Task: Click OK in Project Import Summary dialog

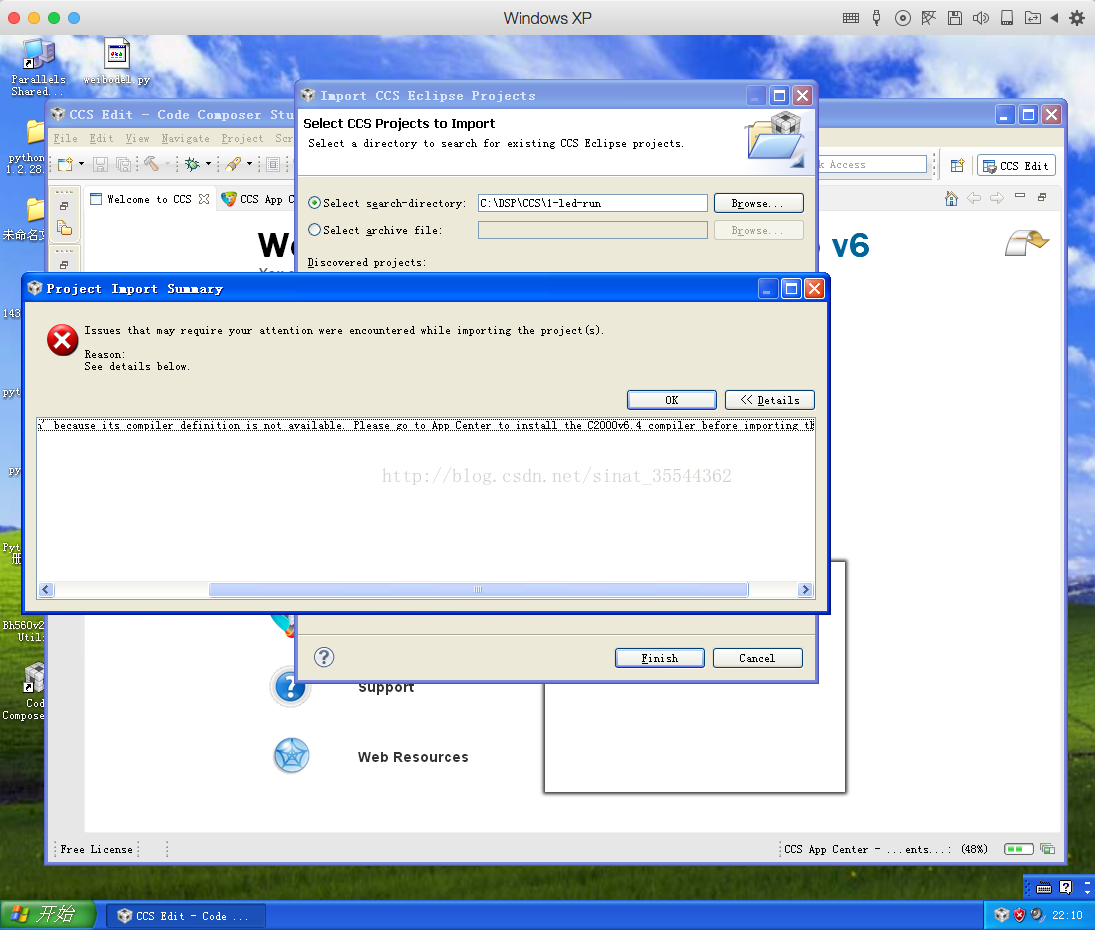Action: pyautogui.click(x=671, y=400)
